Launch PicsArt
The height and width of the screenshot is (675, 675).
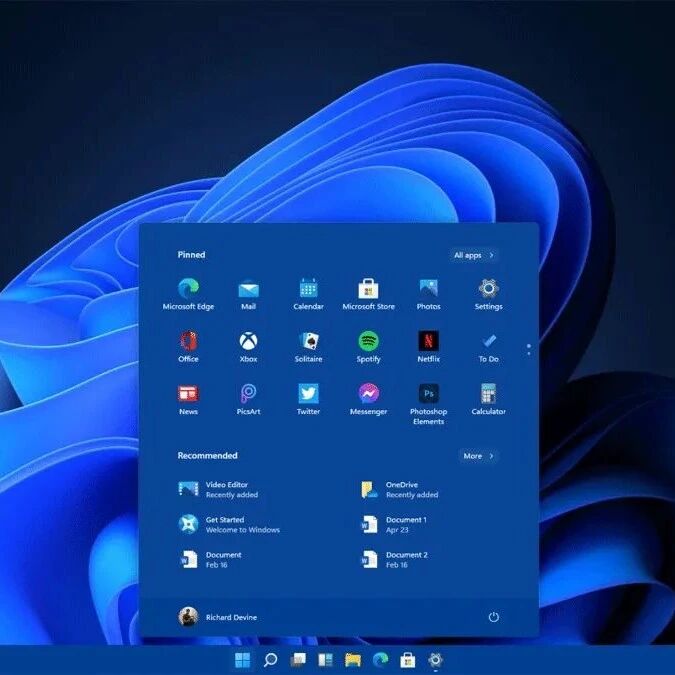click(248, 399)
